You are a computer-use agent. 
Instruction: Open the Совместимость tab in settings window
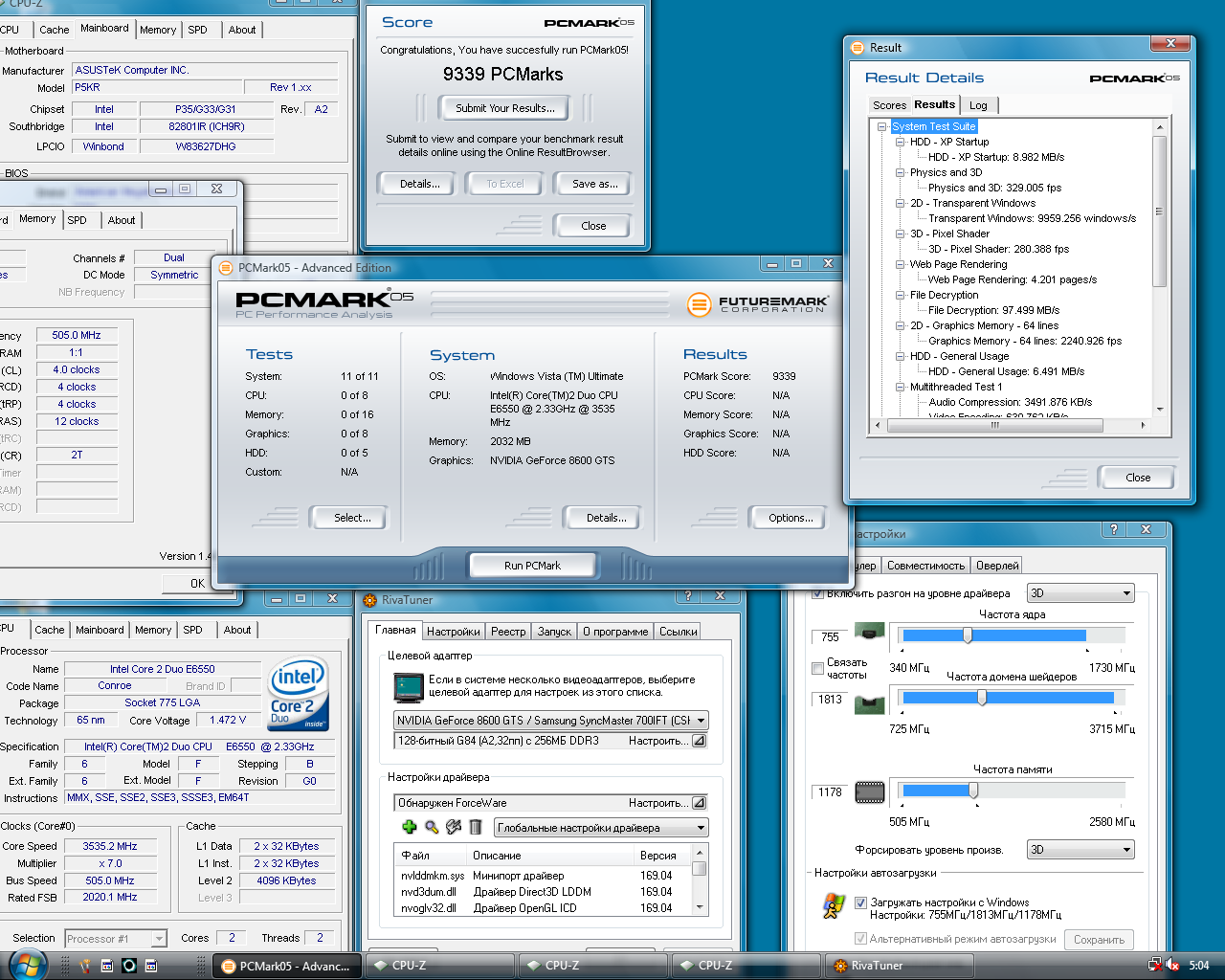[925, 566]
